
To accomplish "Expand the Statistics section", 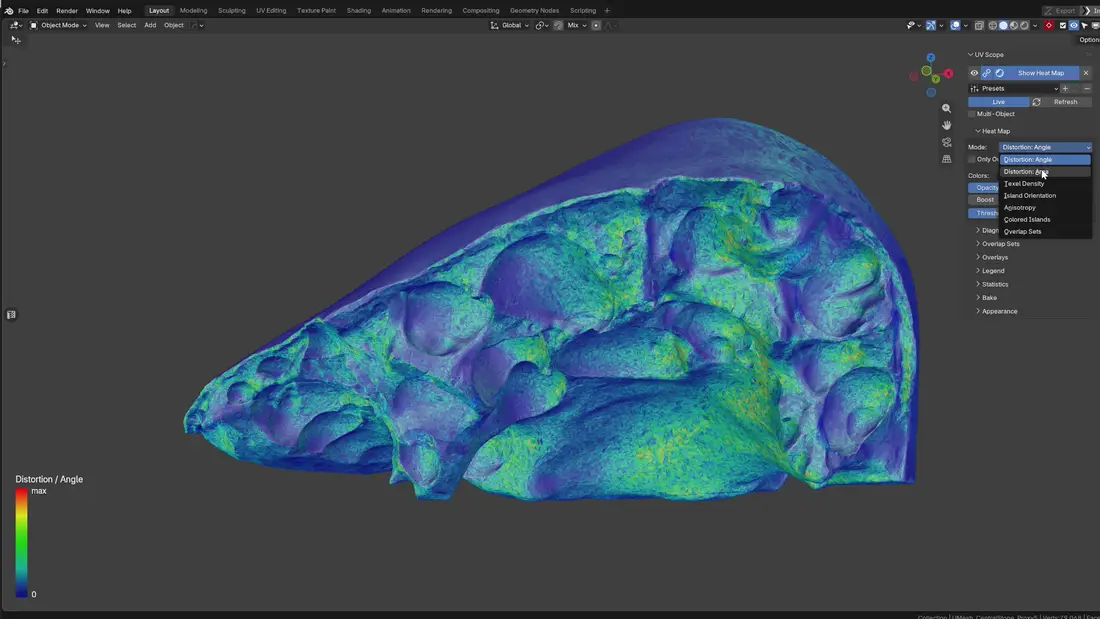I will (992, 284).
